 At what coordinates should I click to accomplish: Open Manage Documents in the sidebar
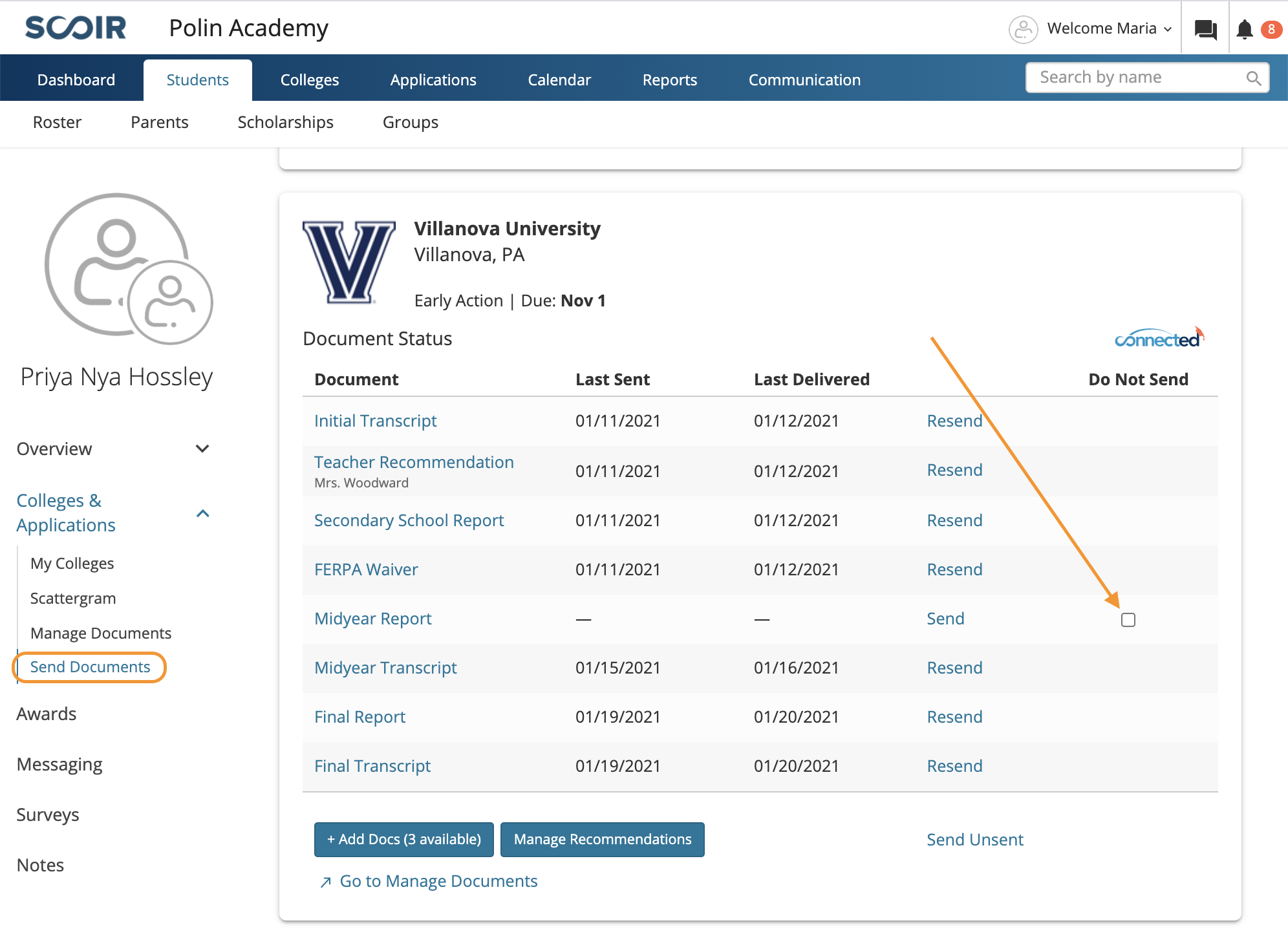(101, 633)
